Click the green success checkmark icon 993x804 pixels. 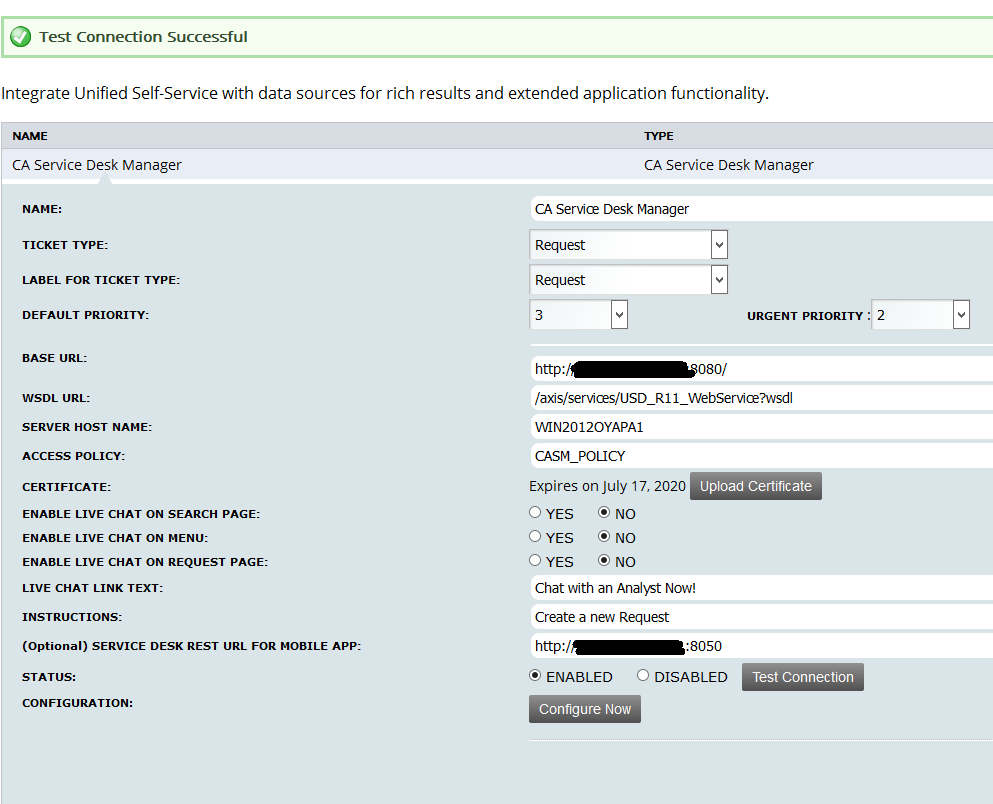tap(20, 37)
